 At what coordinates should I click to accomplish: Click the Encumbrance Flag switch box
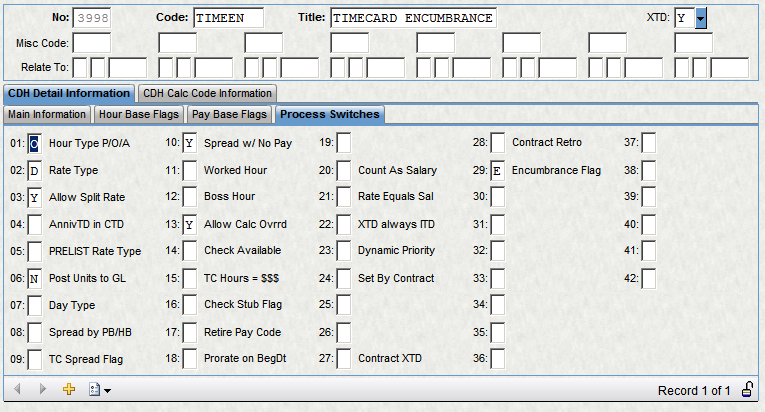click(x=497, y=171)
